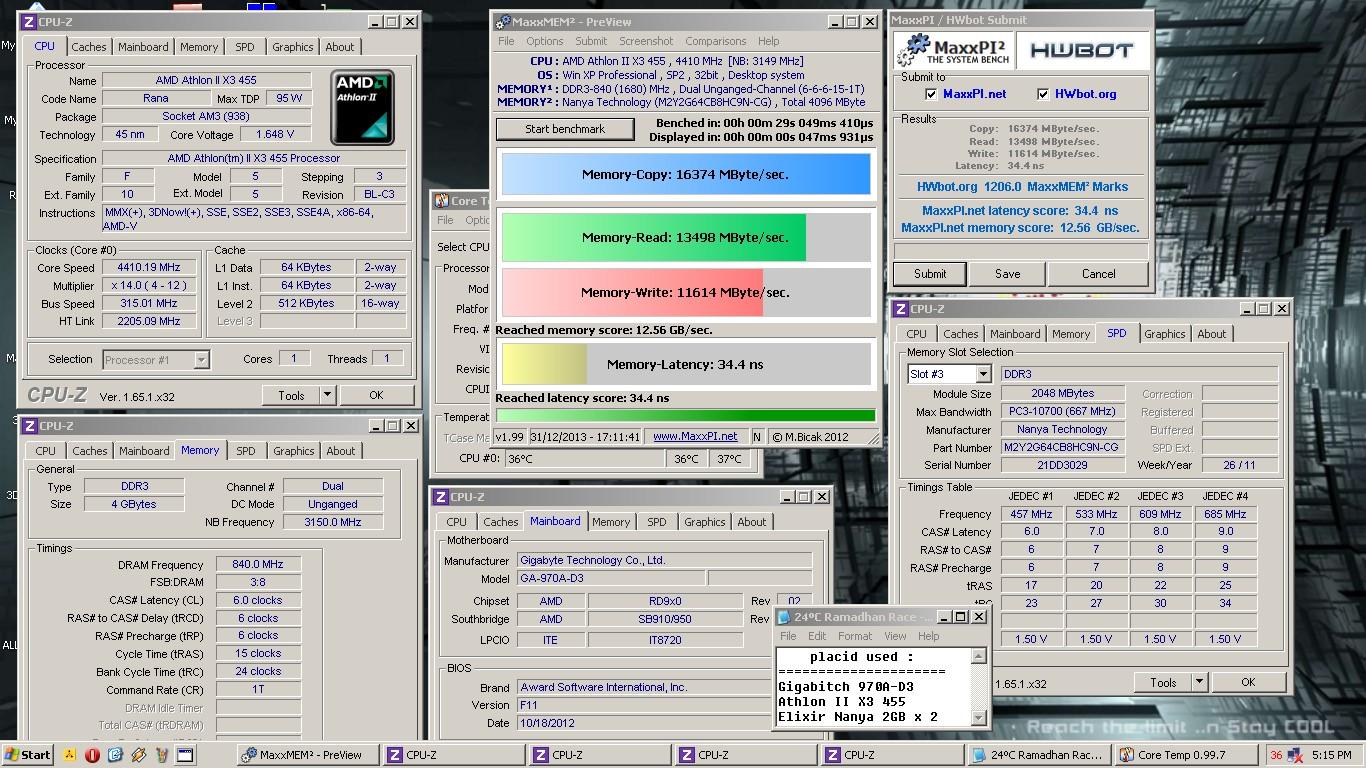This screenshot has width=1366, height=768.
Task: Click the Tools button in CPU-Z CPU window
Action: click(291, 395)
